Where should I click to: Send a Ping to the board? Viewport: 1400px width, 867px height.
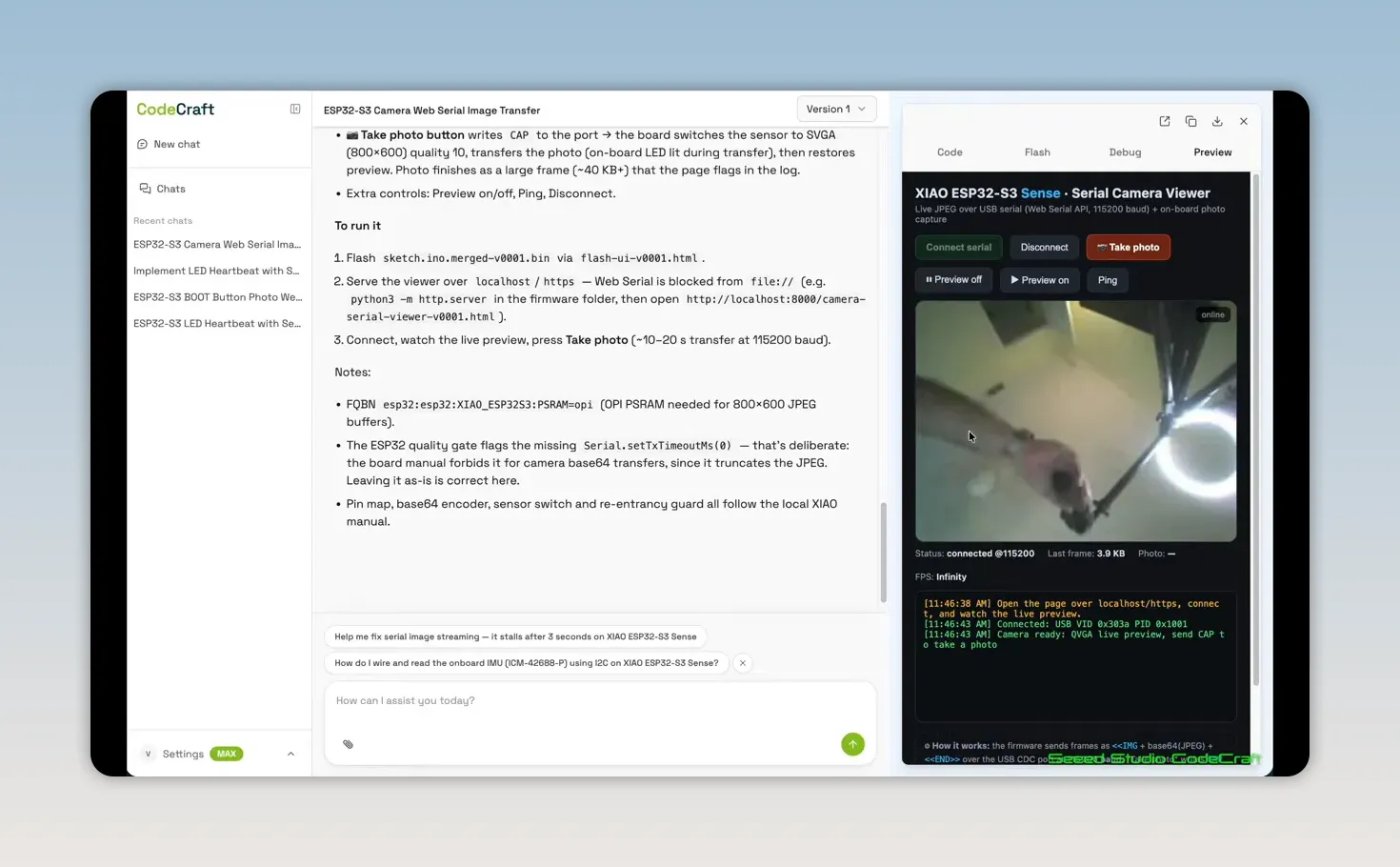pos(1108,280)
